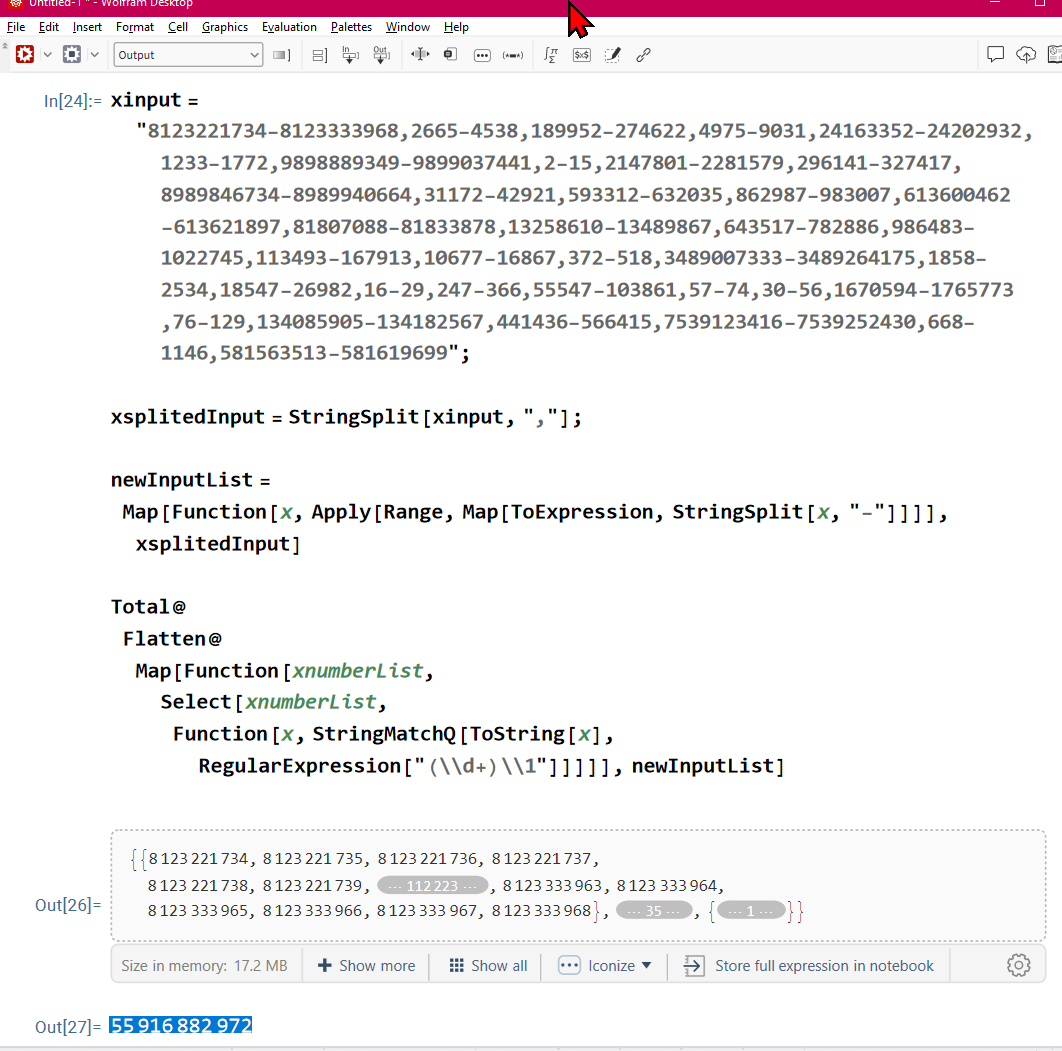
Task: Expand the elided 112223 elements pill
Action: click(432, 885)
